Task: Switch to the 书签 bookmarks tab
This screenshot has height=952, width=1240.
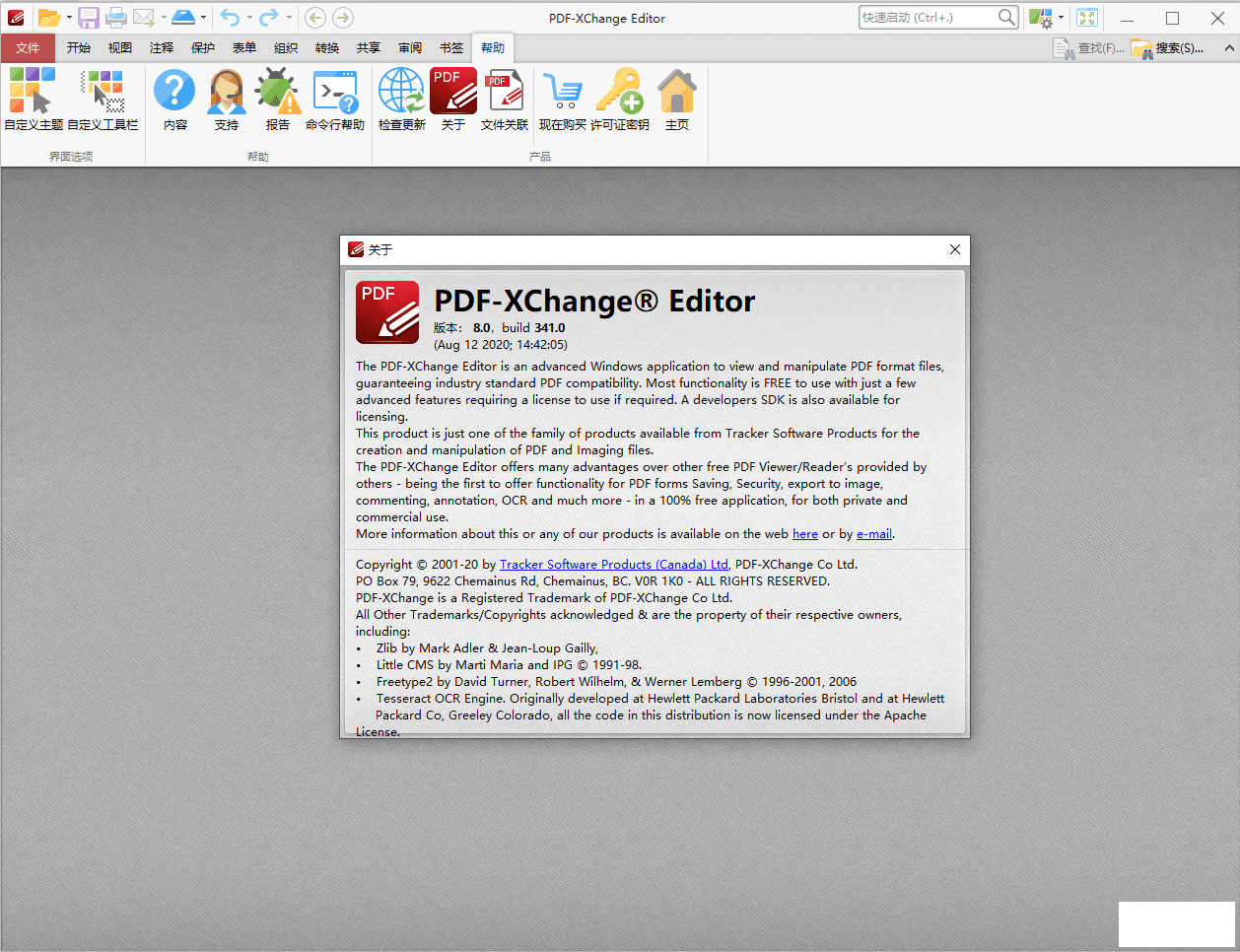Action: [x=451, y=47]
